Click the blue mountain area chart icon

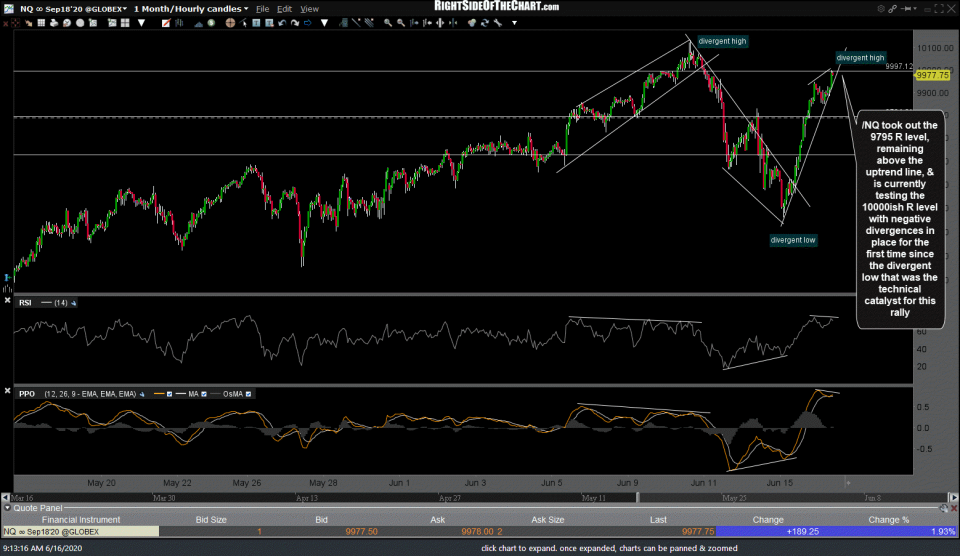click(198, 23)
